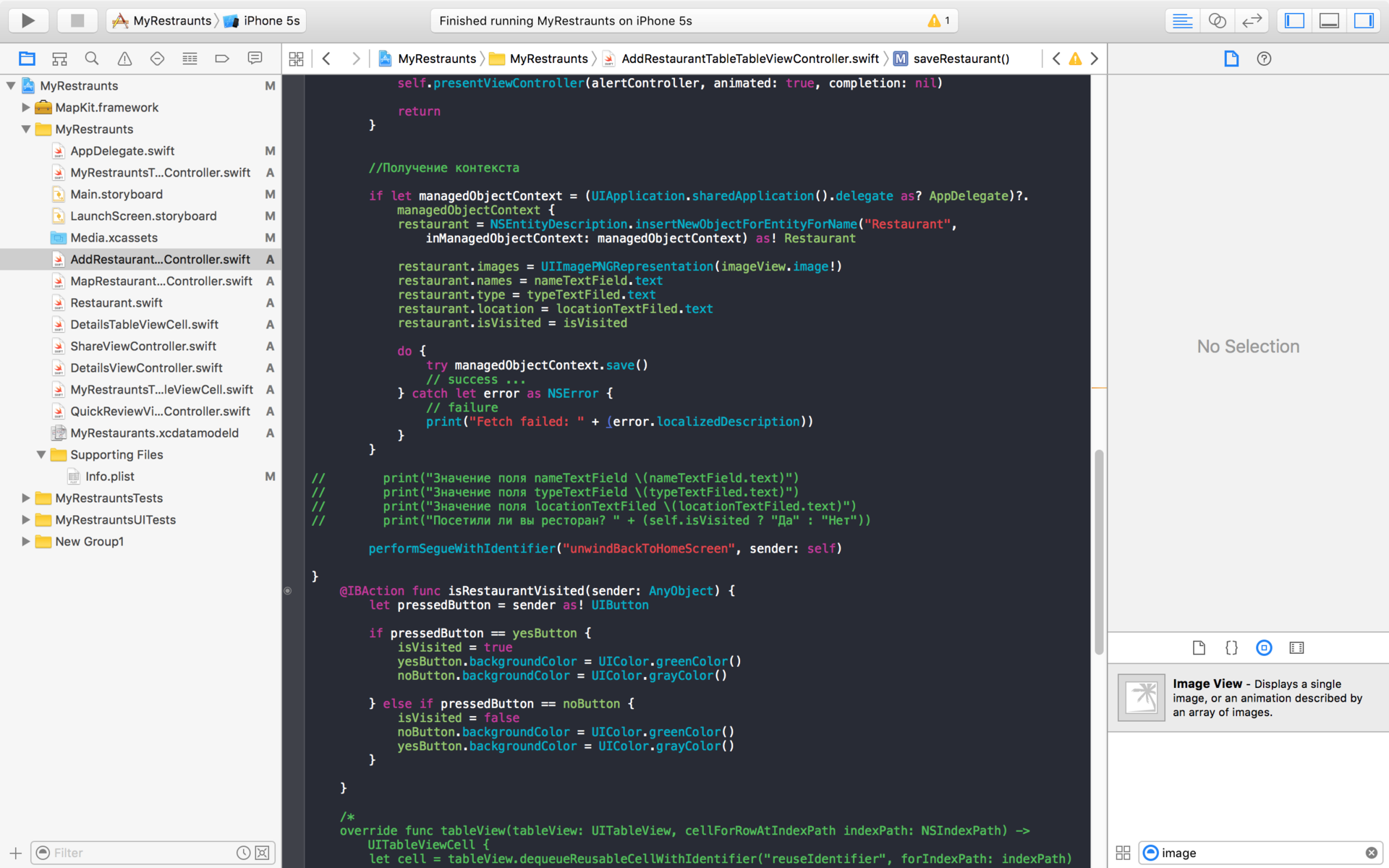Switch to the Assistant editor
1389x868 pixels.
point(1217,20)
